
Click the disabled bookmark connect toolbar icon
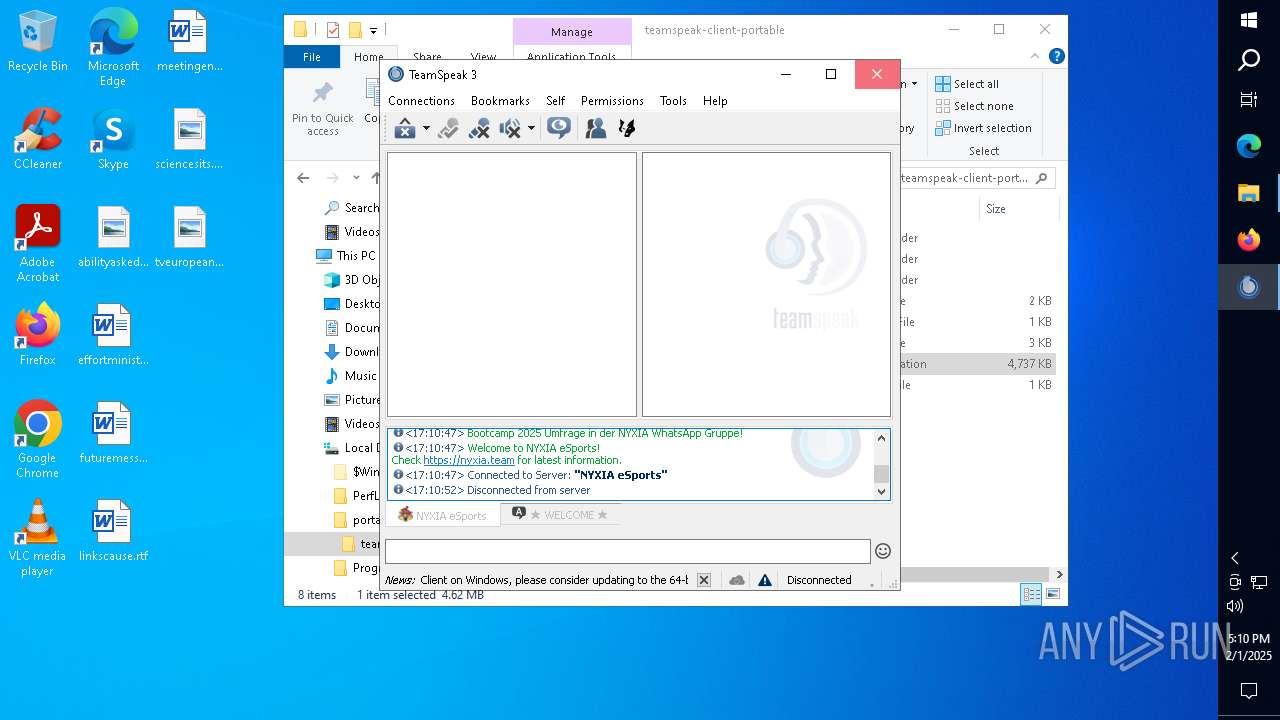point(448,128)
